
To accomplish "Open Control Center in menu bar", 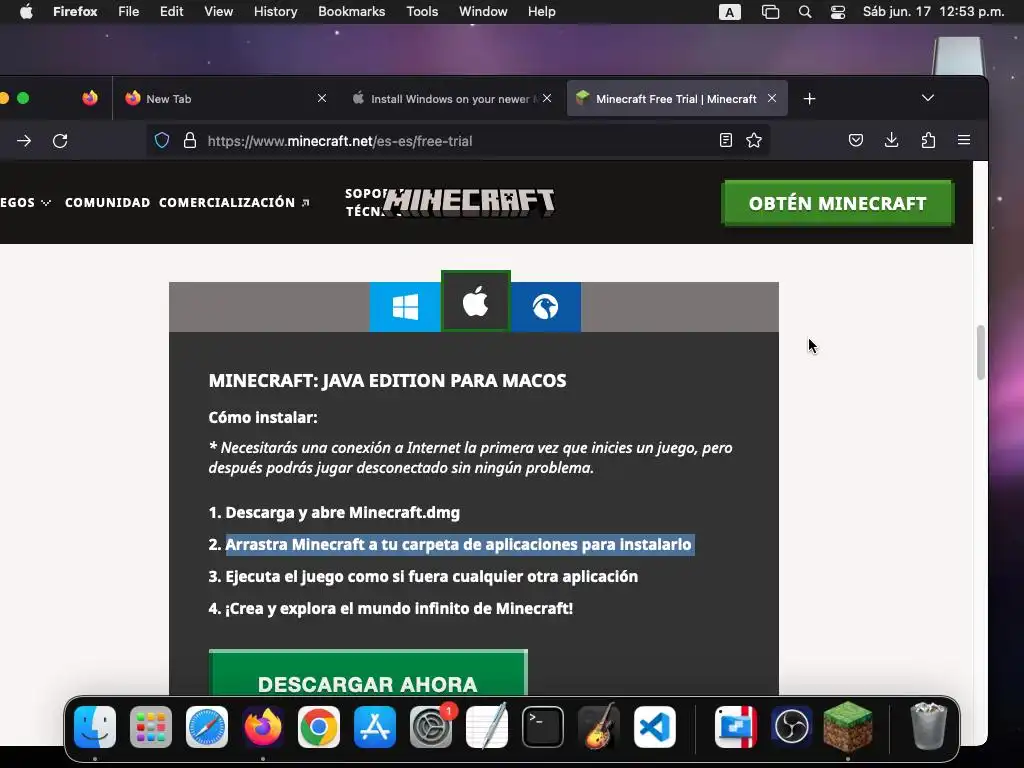I will [838, 12].
